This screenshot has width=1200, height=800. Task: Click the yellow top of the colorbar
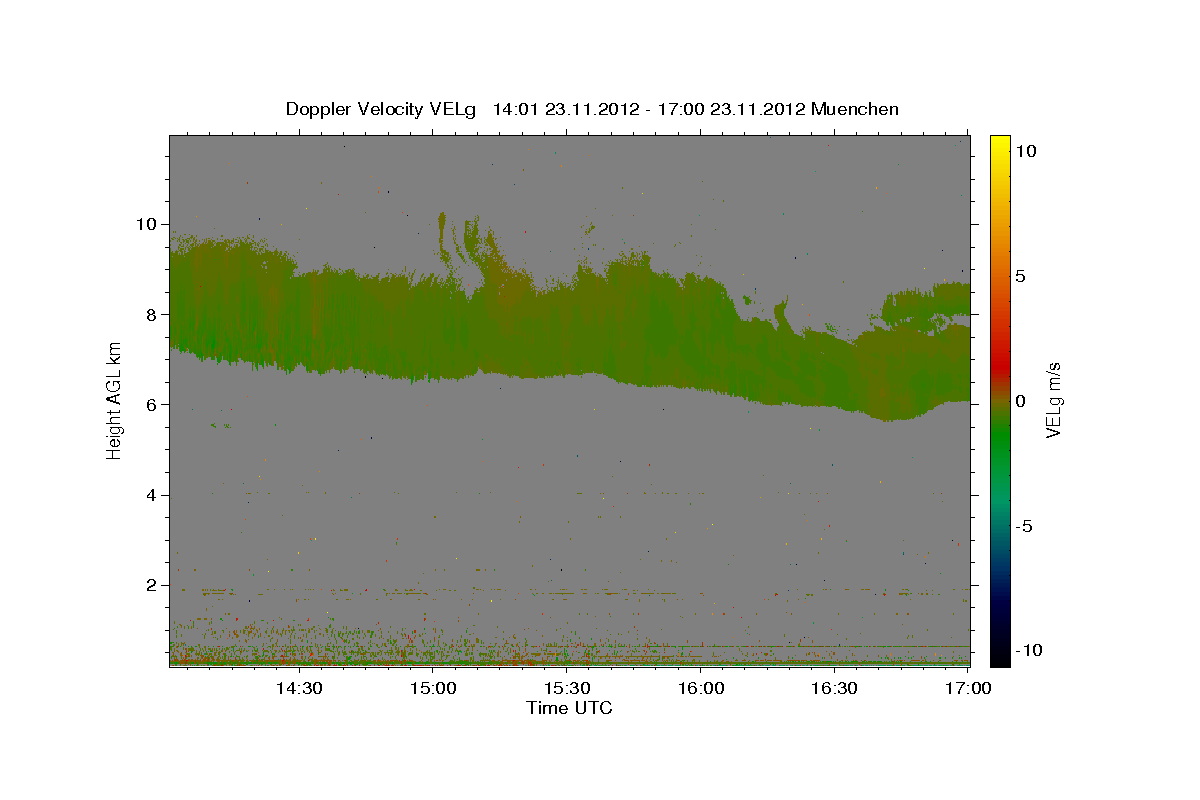pos(1000,145)
